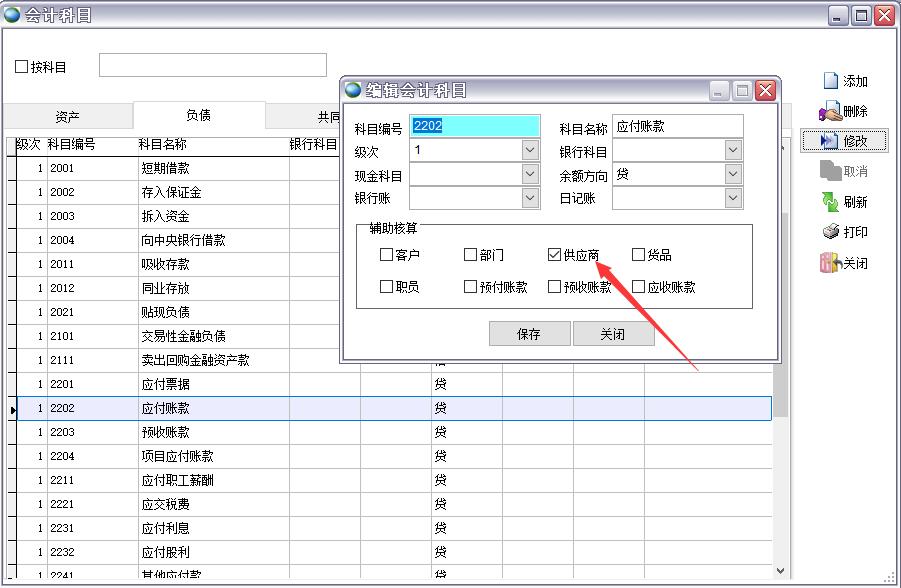
Task: Select the 负债 tab
Action: (x=198, y=115)
